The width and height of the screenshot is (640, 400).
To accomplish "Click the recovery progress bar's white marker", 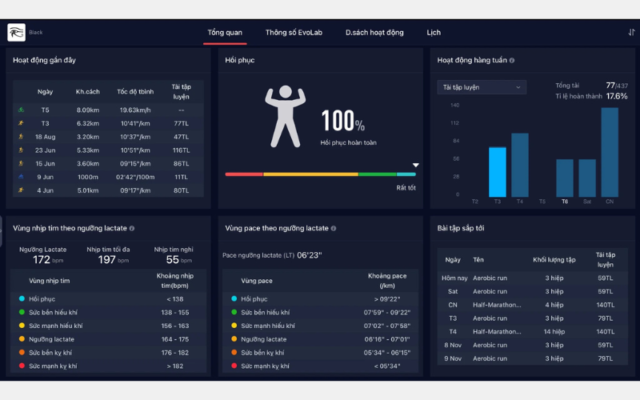I will point(416,165).
